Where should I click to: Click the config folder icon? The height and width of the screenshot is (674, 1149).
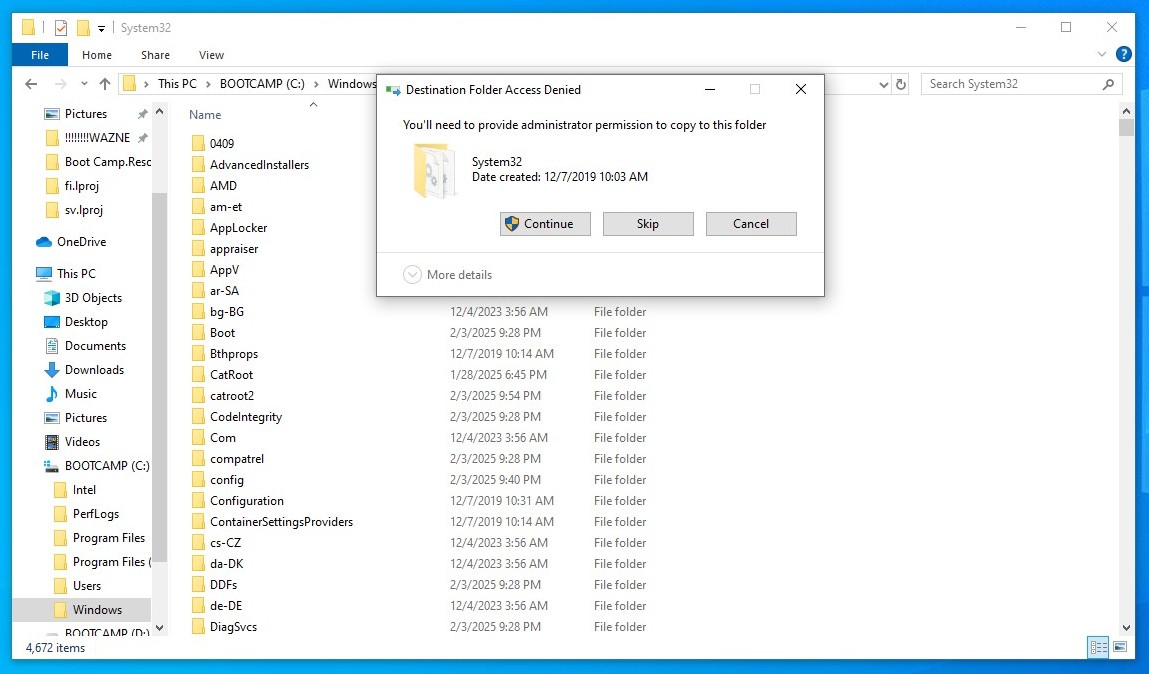198,480
